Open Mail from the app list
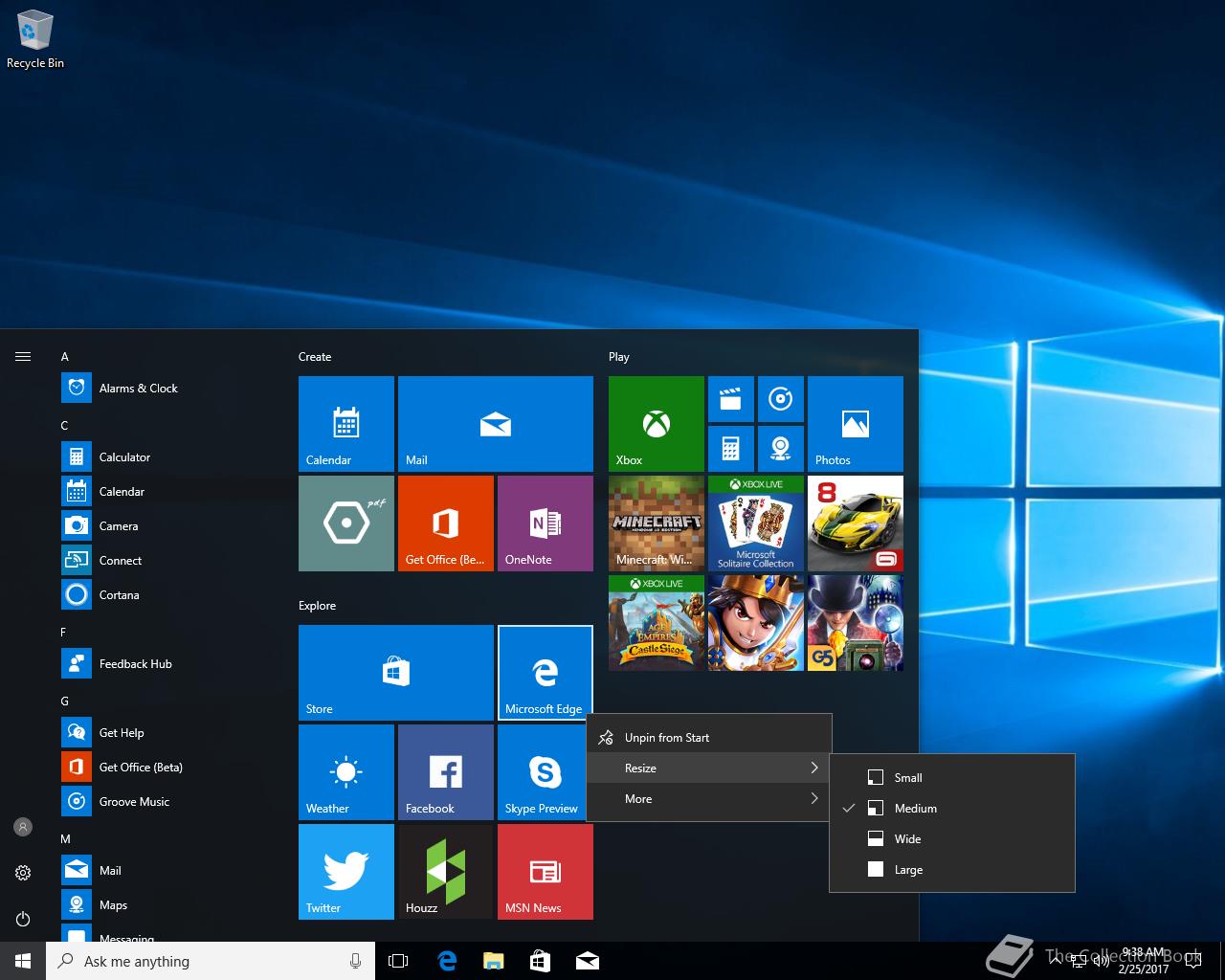The image size is (1225, 980). [x=170, y=871]
